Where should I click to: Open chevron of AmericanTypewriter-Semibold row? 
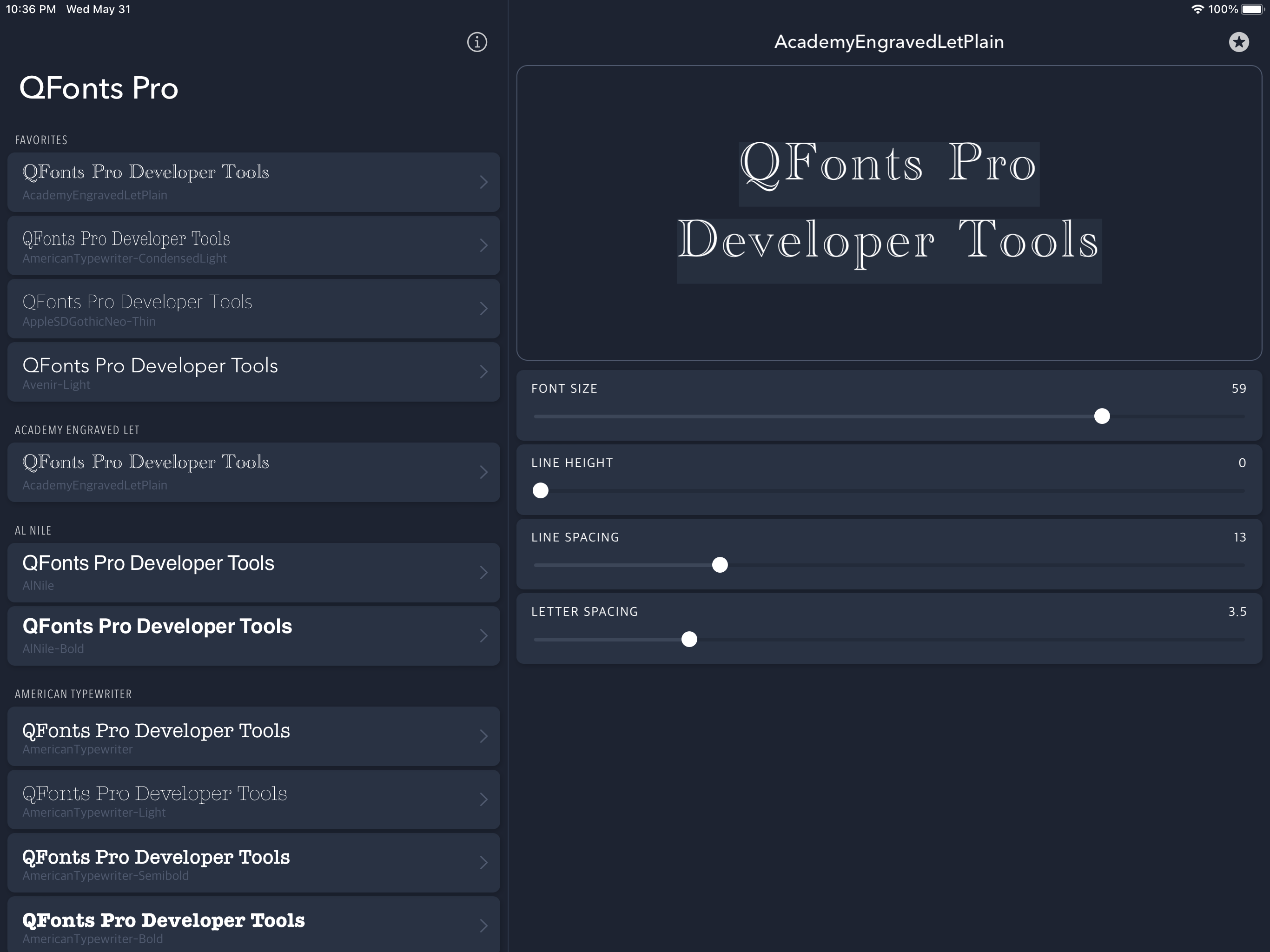pos(483,862)
